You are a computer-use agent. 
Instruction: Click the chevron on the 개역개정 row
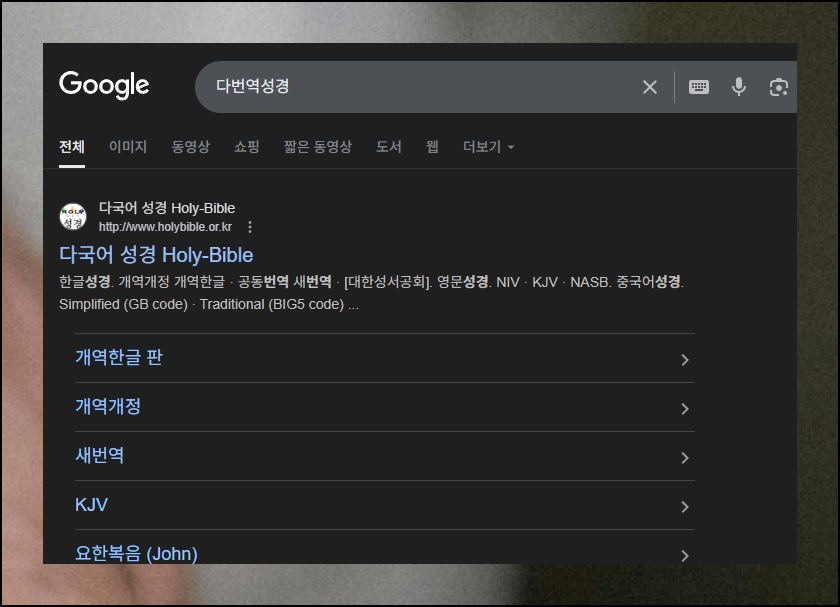tap(685, 409)
